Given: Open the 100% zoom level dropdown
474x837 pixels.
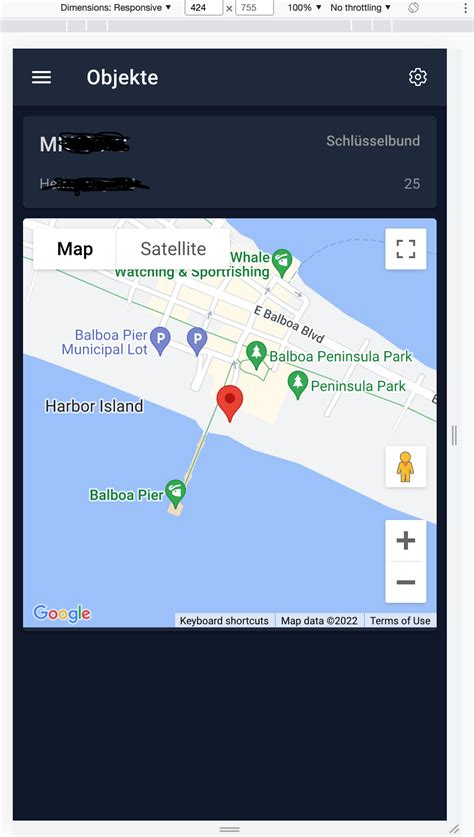Looking at the screenshot, I should pos(304,7).
